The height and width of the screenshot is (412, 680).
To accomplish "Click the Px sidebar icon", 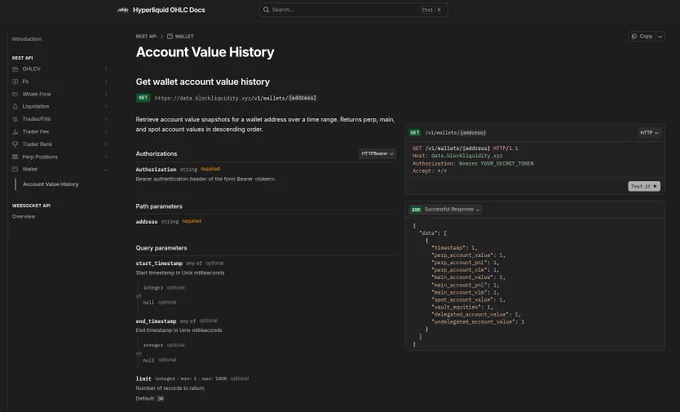I will pos(15,82).
